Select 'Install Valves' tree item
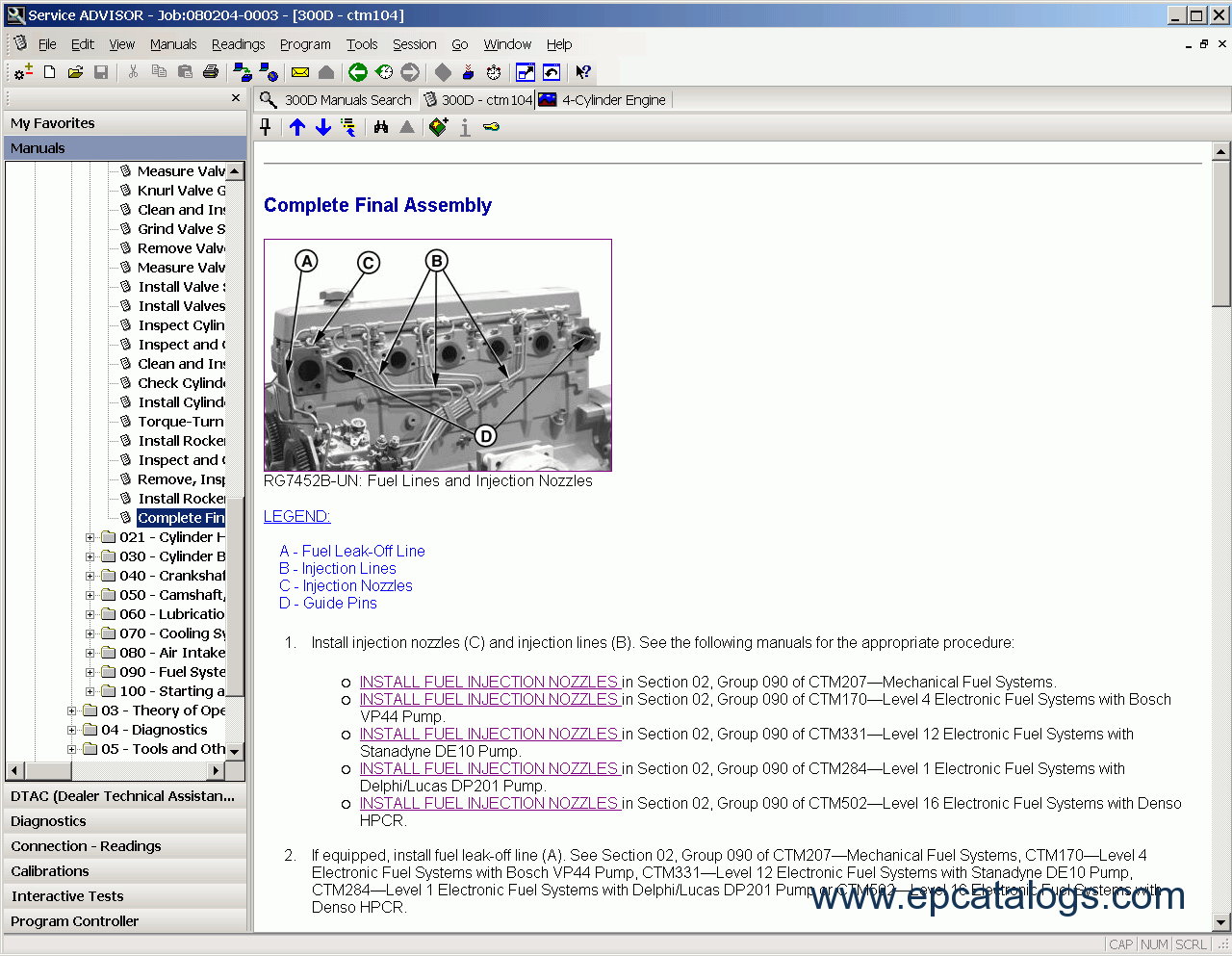 [181, 306]
